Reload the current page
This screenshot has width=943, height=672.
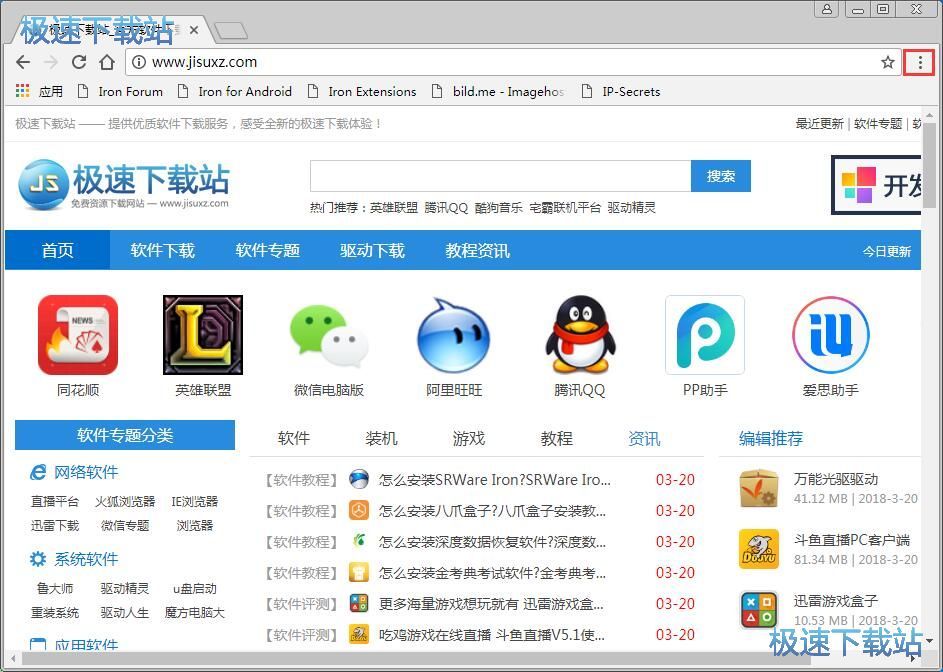click(x=79, y=62)
